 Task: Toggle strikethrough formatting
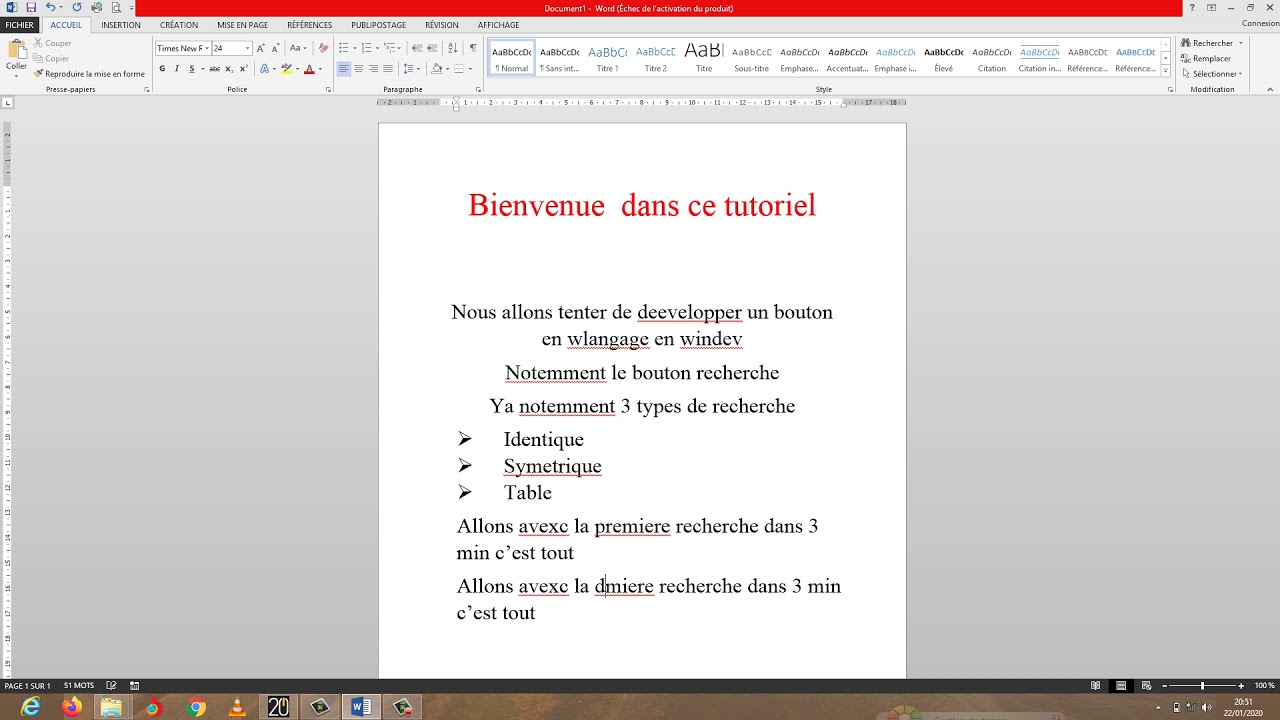tap(214, 69)
